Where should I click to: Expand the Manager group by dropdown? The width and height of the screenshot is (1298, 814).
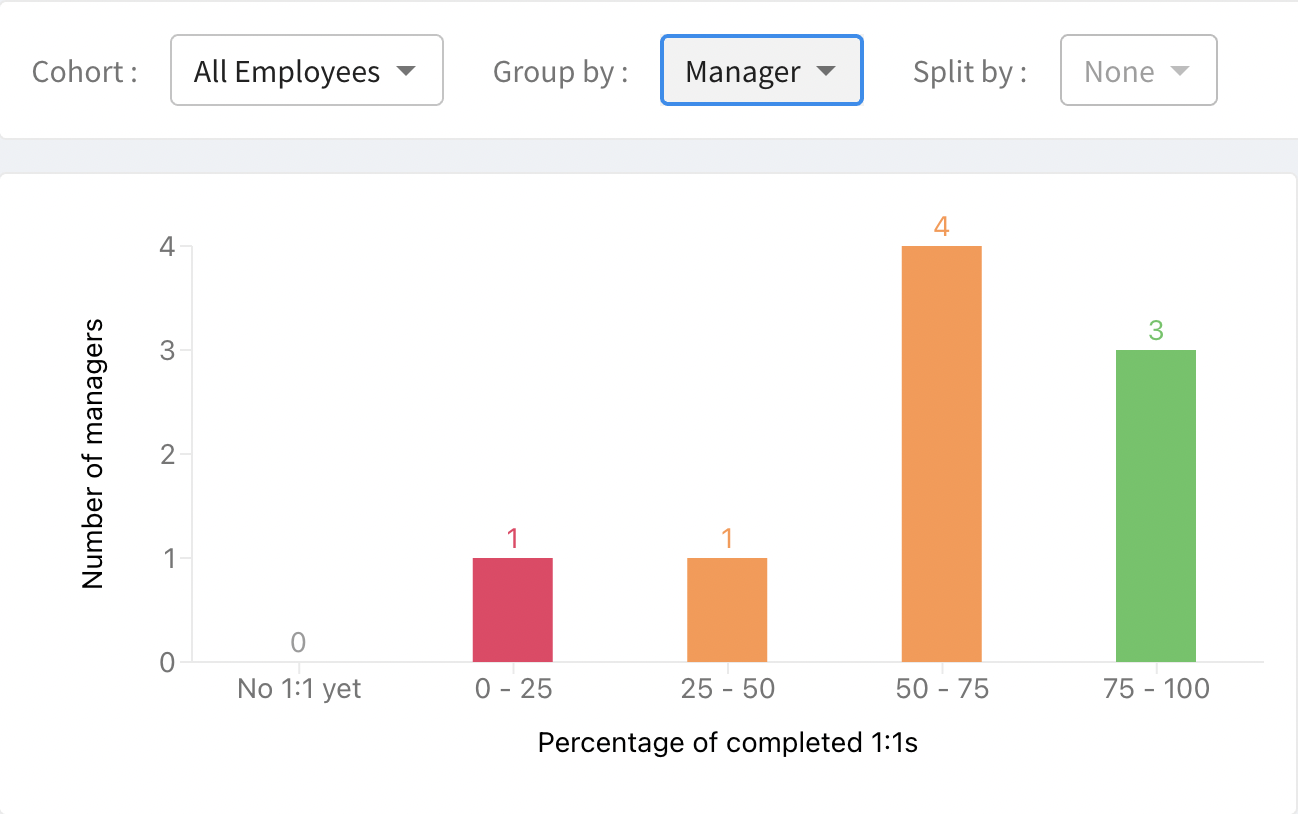click(761, 70)
